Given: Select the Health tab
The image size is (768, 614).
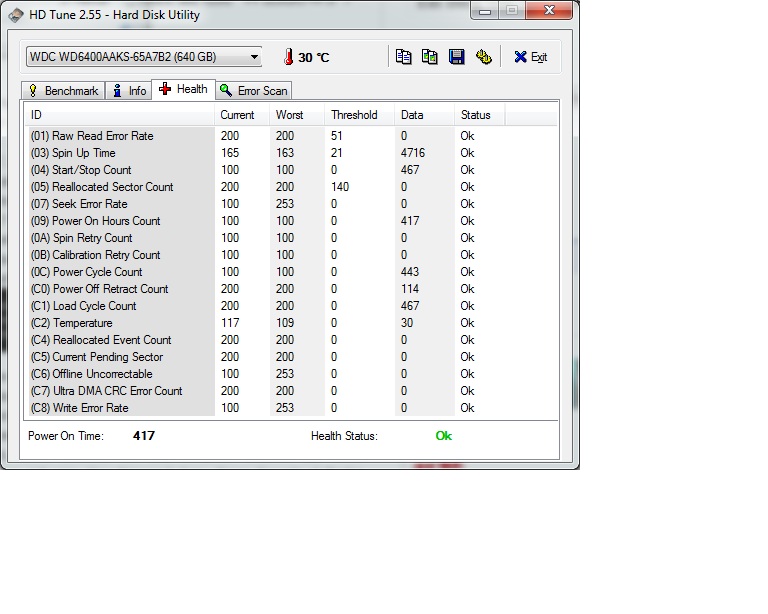Looking at the screenshot, I should tap(183, 89).
